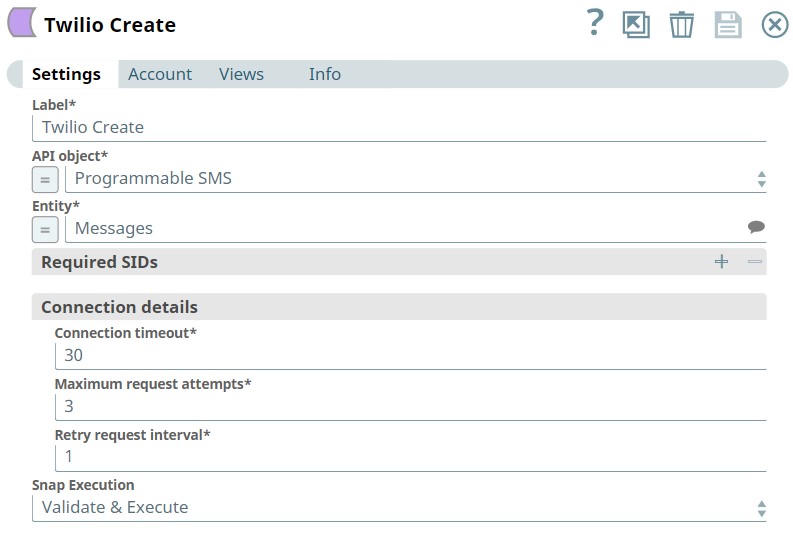This screenshot has width=793, height=545.
Task: Add a Required SIDs row
Action: point(721,261)
